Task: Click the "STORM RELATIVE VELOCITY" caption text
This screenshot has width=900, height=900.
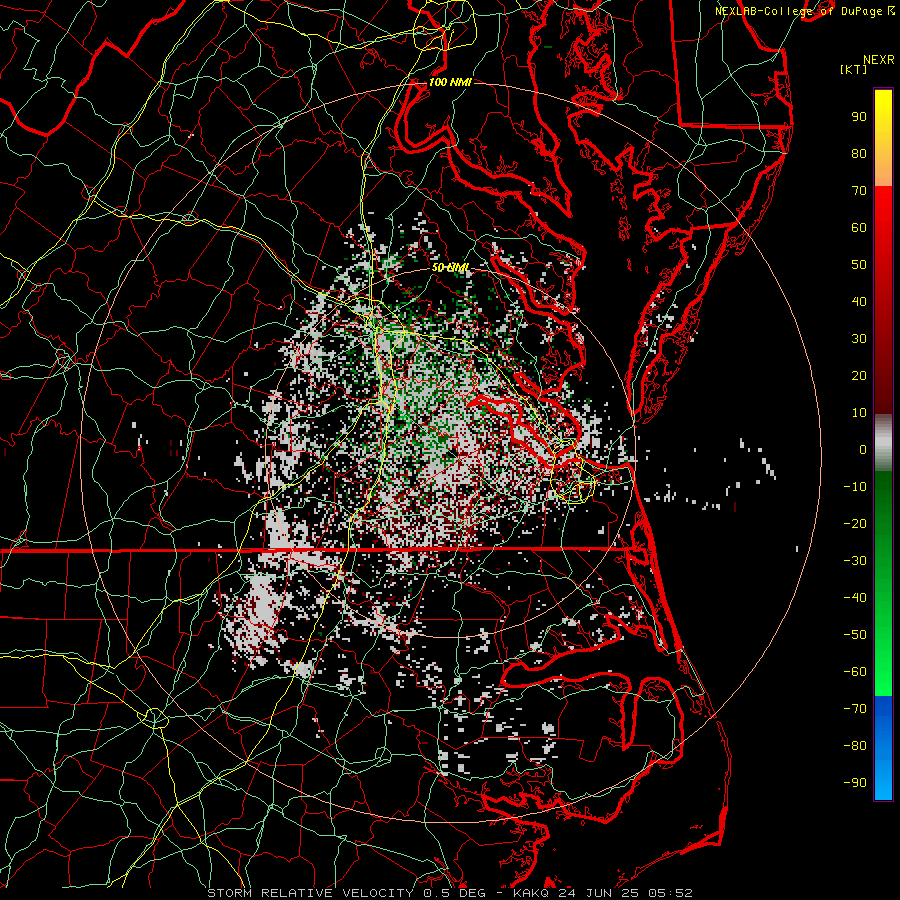Action: (x=310, y=893)
